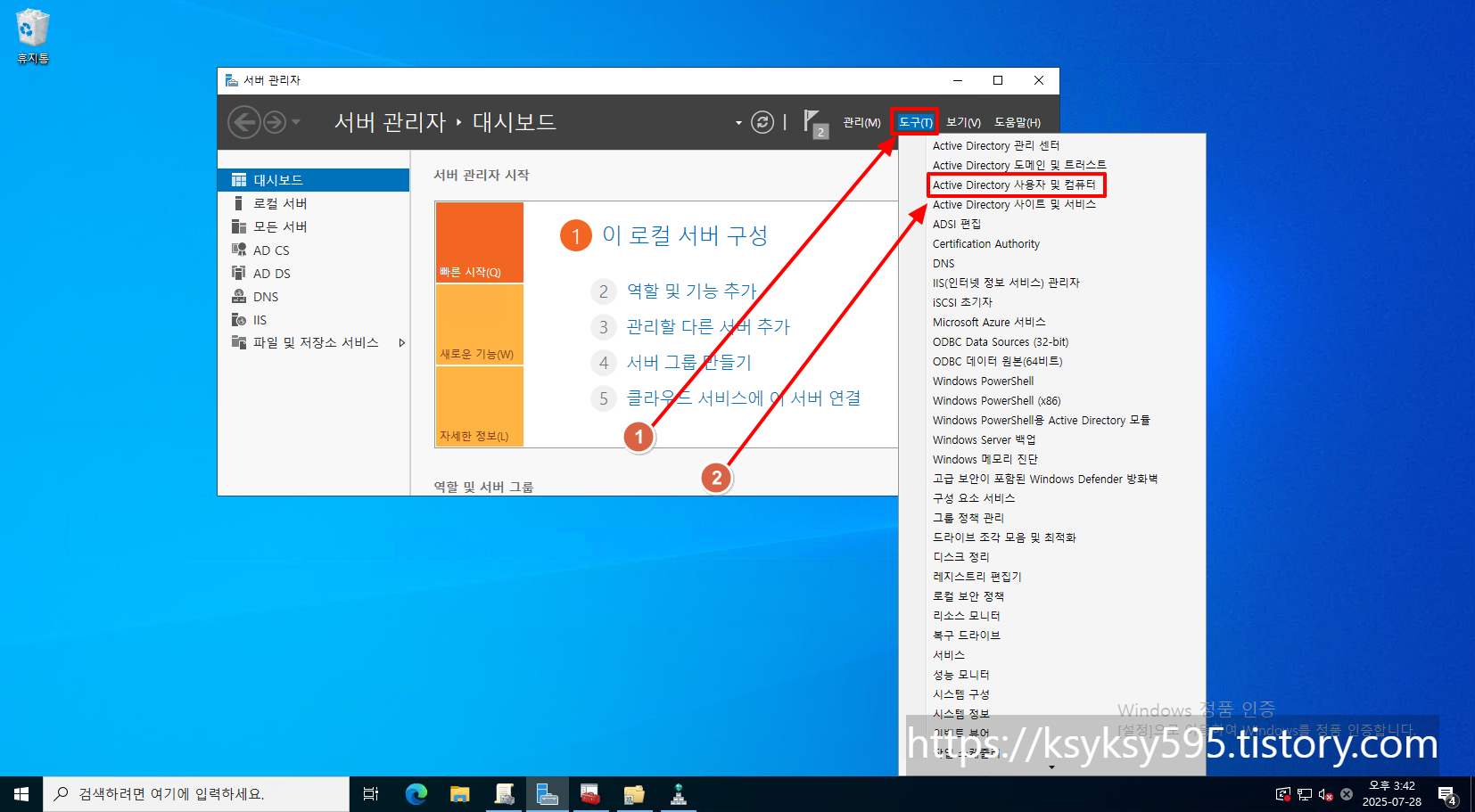Click the muted speaker tray icon
Screen dimensions: 1475x812
pos(1325,794)
